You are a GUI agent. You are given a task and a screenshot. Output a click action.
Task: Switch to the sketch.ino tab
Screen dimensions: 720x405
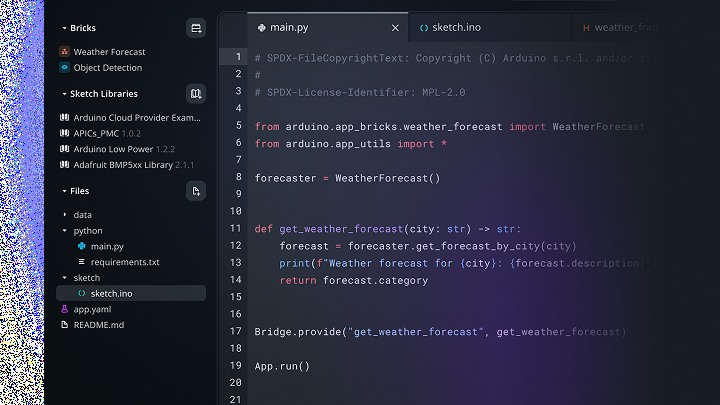point(489,28)
